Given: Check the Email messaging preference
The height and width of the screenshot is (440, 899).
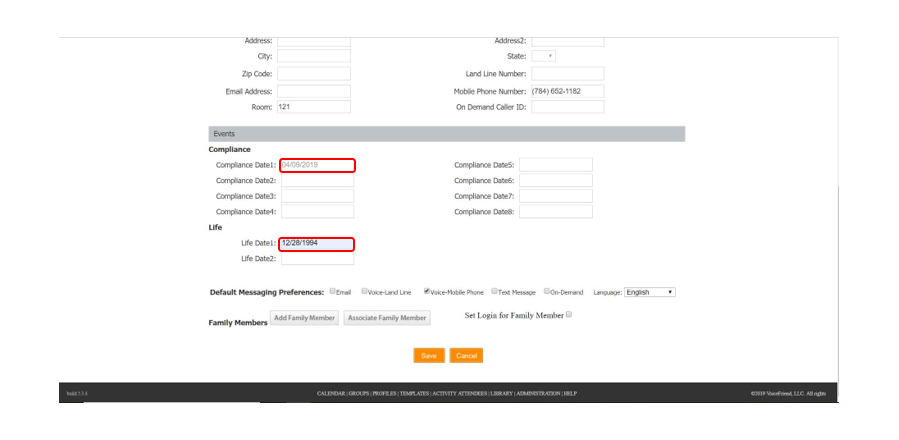Looking at the screenshot, I should (333, 291).
